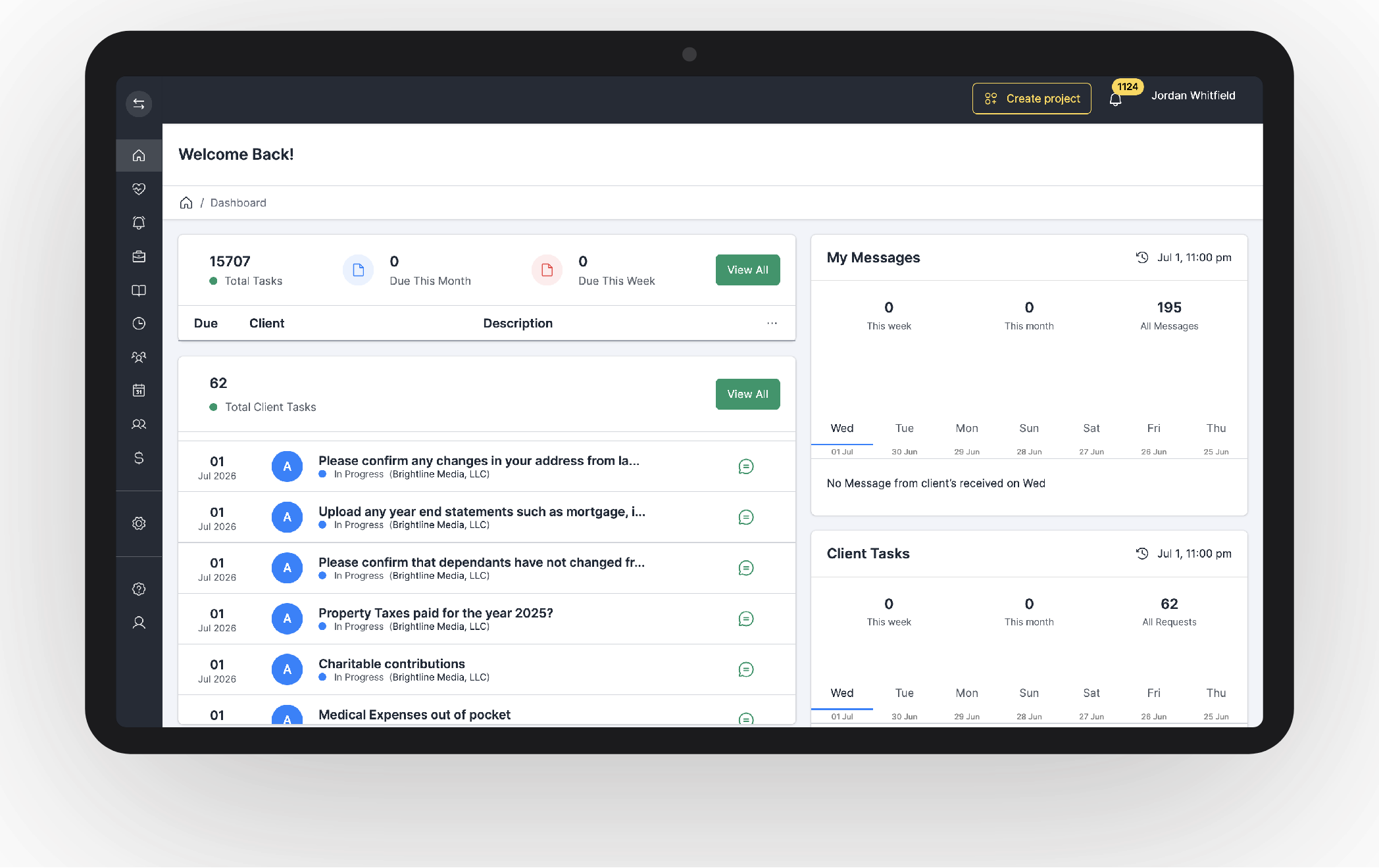This screenshot has width=1379, height=868.
Task: Select Mon 29 Jun tab in Client Tasks
Action: [x=967, y=704]
